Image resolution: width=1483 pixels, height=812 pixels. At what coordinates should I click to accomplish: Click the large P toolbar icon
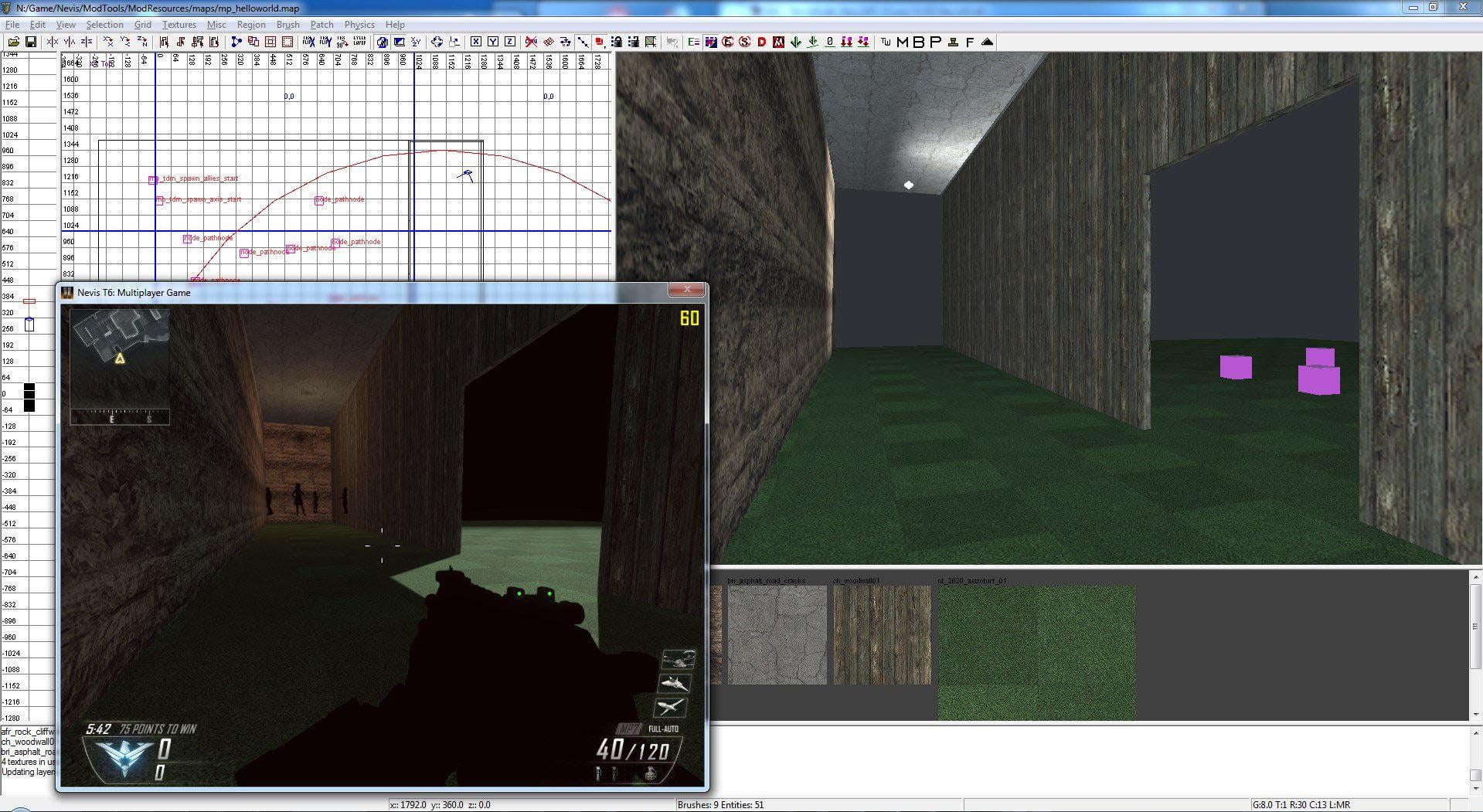[x=936, y=42]
